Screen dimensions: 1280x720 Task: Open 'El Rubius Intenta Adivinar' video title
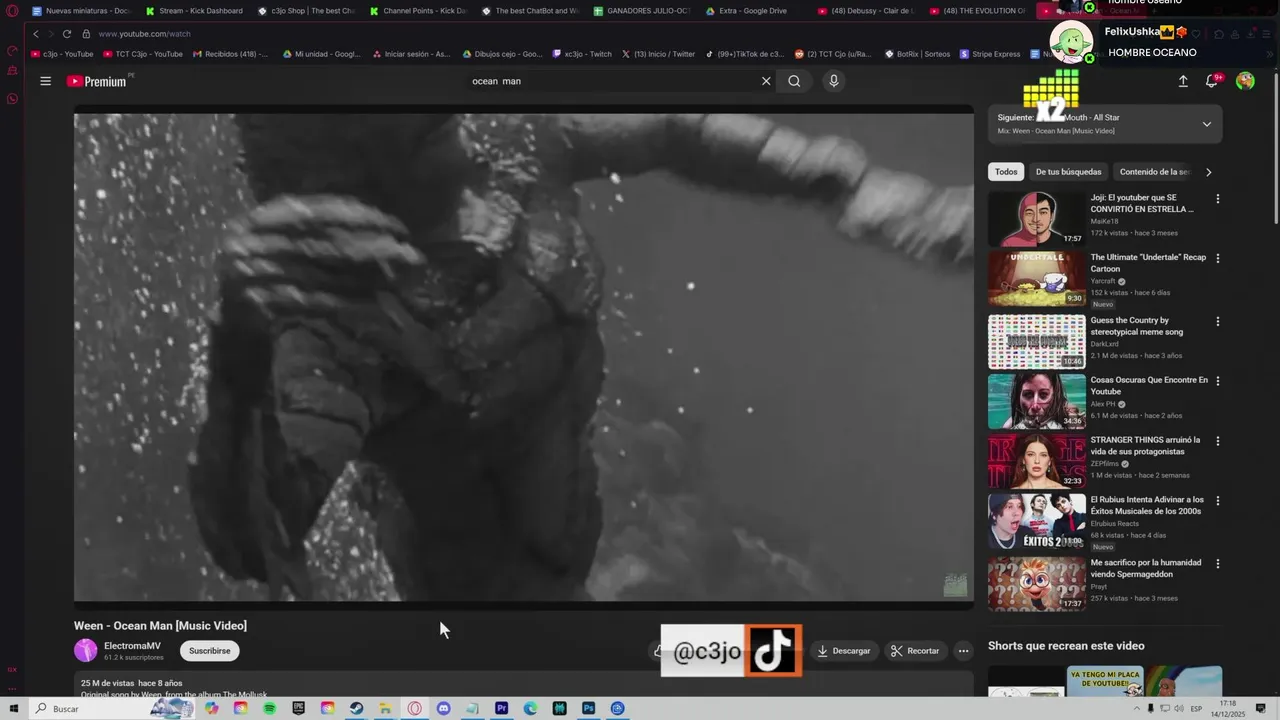point(1147,505)
